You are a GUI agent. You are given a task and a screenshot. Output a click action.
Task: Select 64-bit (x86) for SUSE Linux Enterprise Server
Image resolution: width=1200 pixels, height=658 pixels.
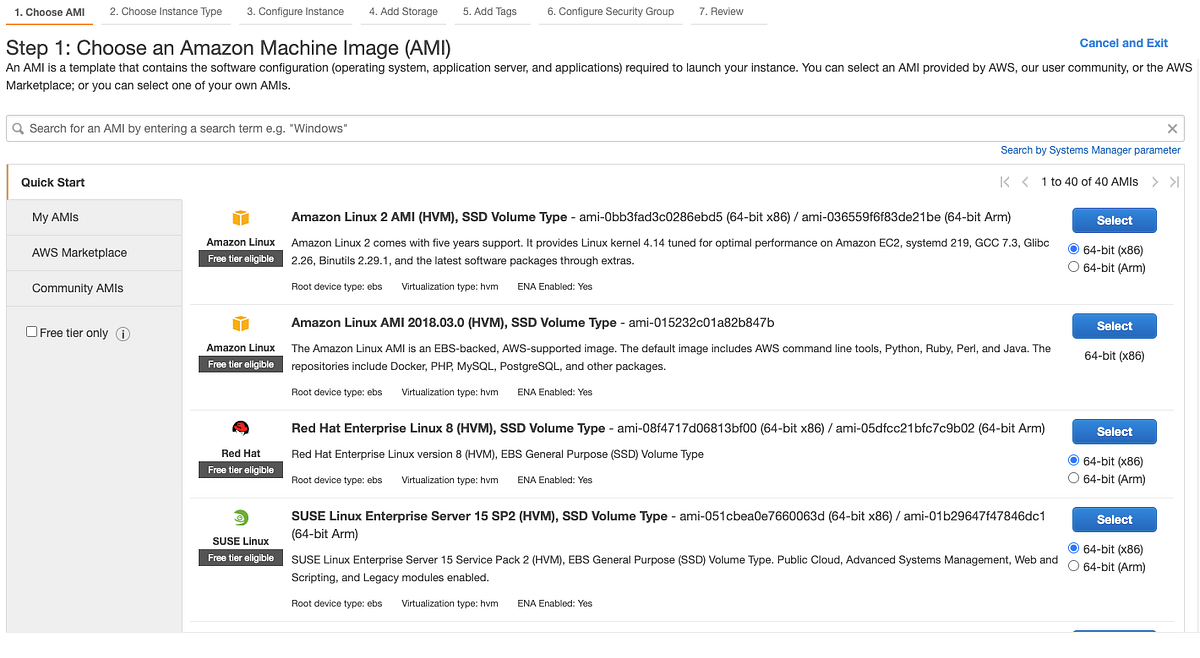[1074, 548]
